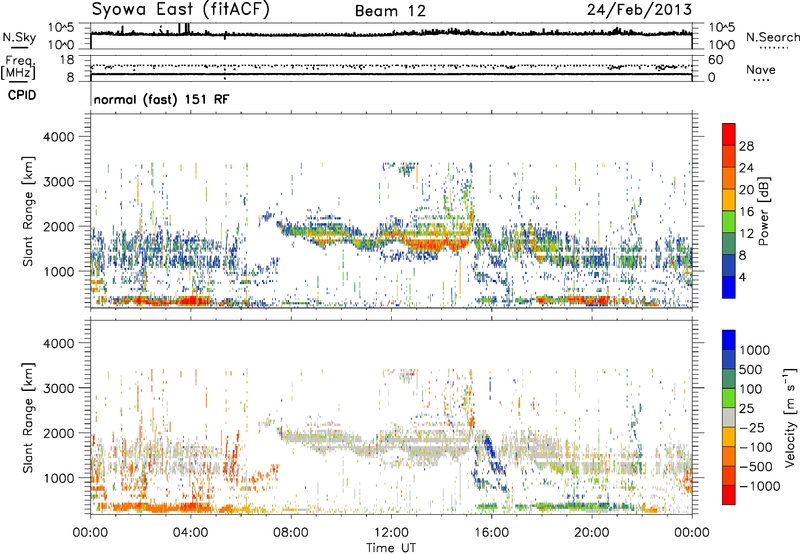Select the '100' tick on the Velocity color bar
The image size is (800, 554).
pyautogui.click(x=751, y=389)
